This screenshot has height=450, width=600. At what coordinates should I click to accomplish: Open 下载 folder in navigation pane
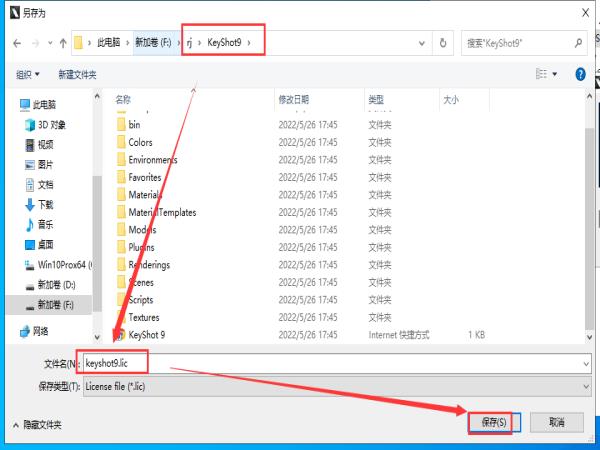[x=45, y=205]
